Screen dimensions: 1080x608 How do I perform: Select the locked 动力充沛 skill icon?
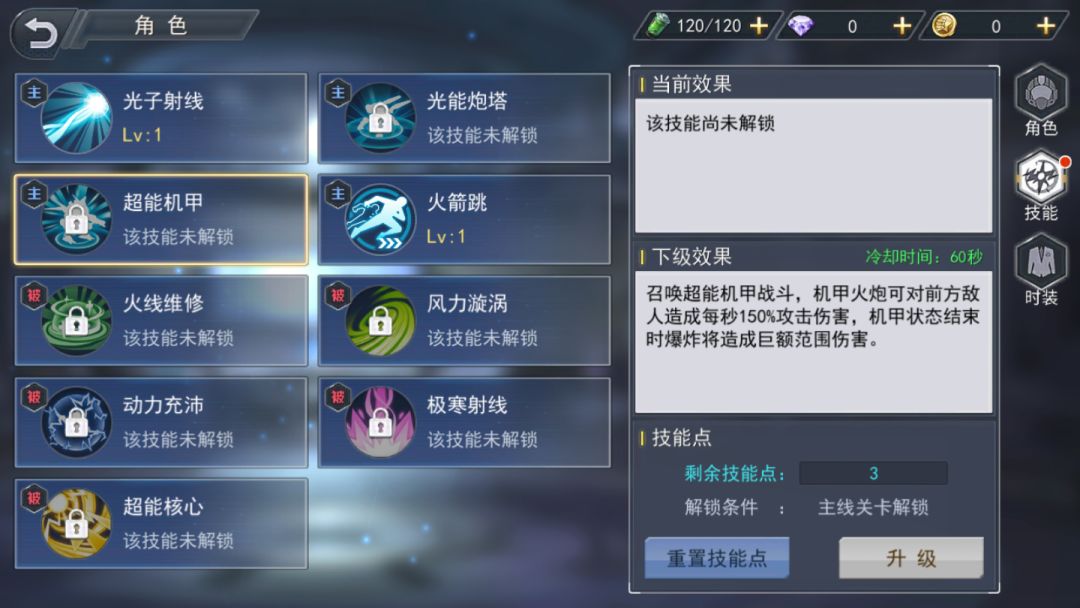pos(76,421)
